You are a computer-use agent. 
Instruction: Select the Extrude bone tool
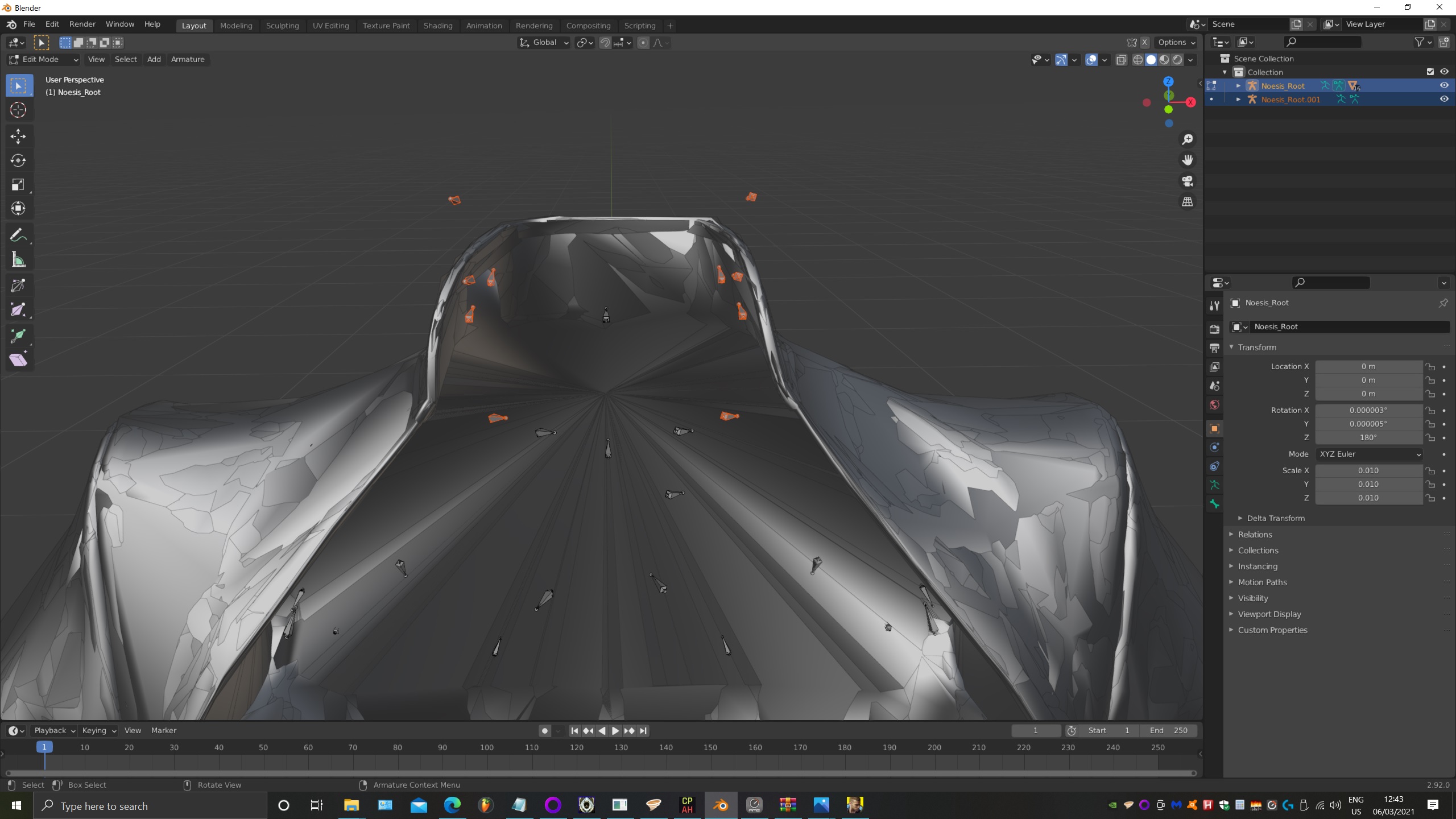point(18,336)
